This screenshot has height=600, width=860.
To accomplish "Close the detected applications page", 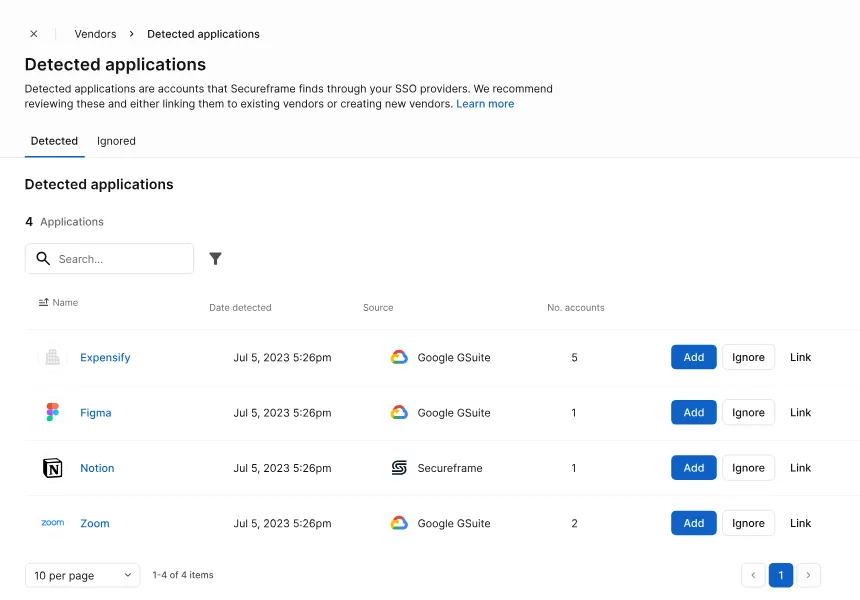I will click(x=34, y=34).
